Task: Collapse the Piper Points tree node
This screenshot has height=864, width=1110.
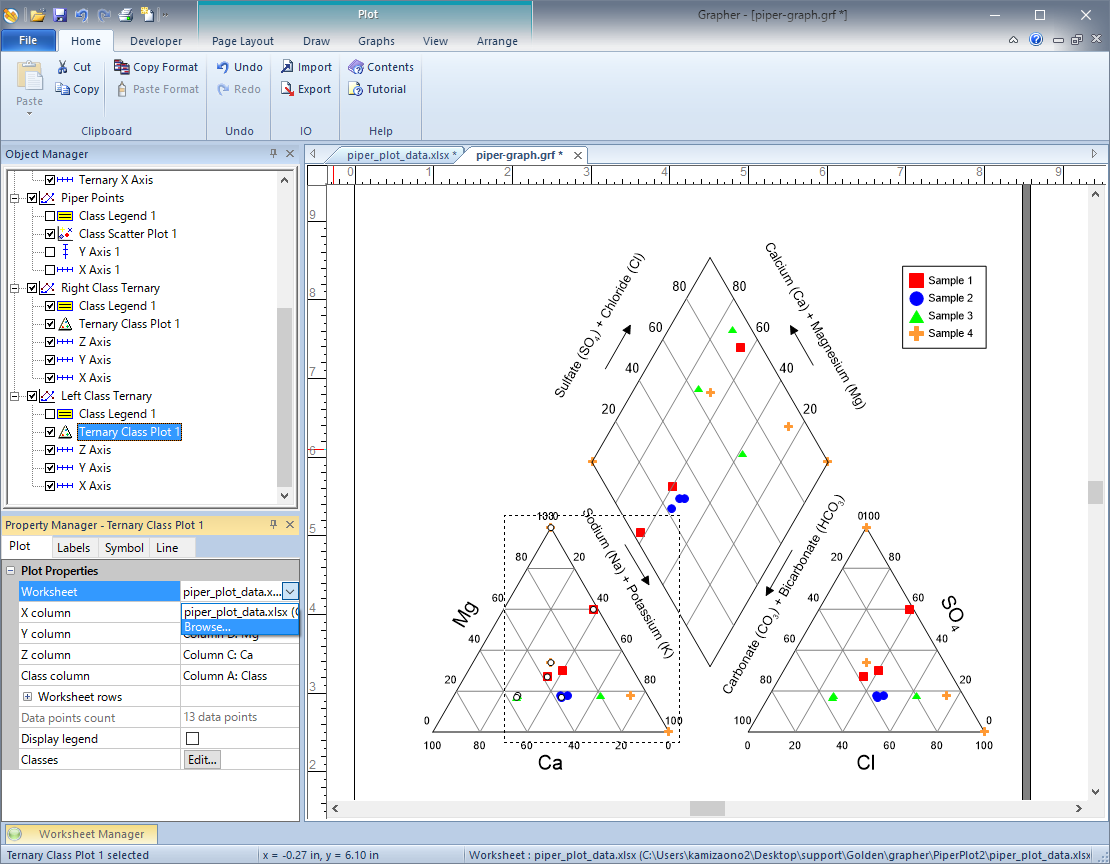Action: [x=14, y=198]
